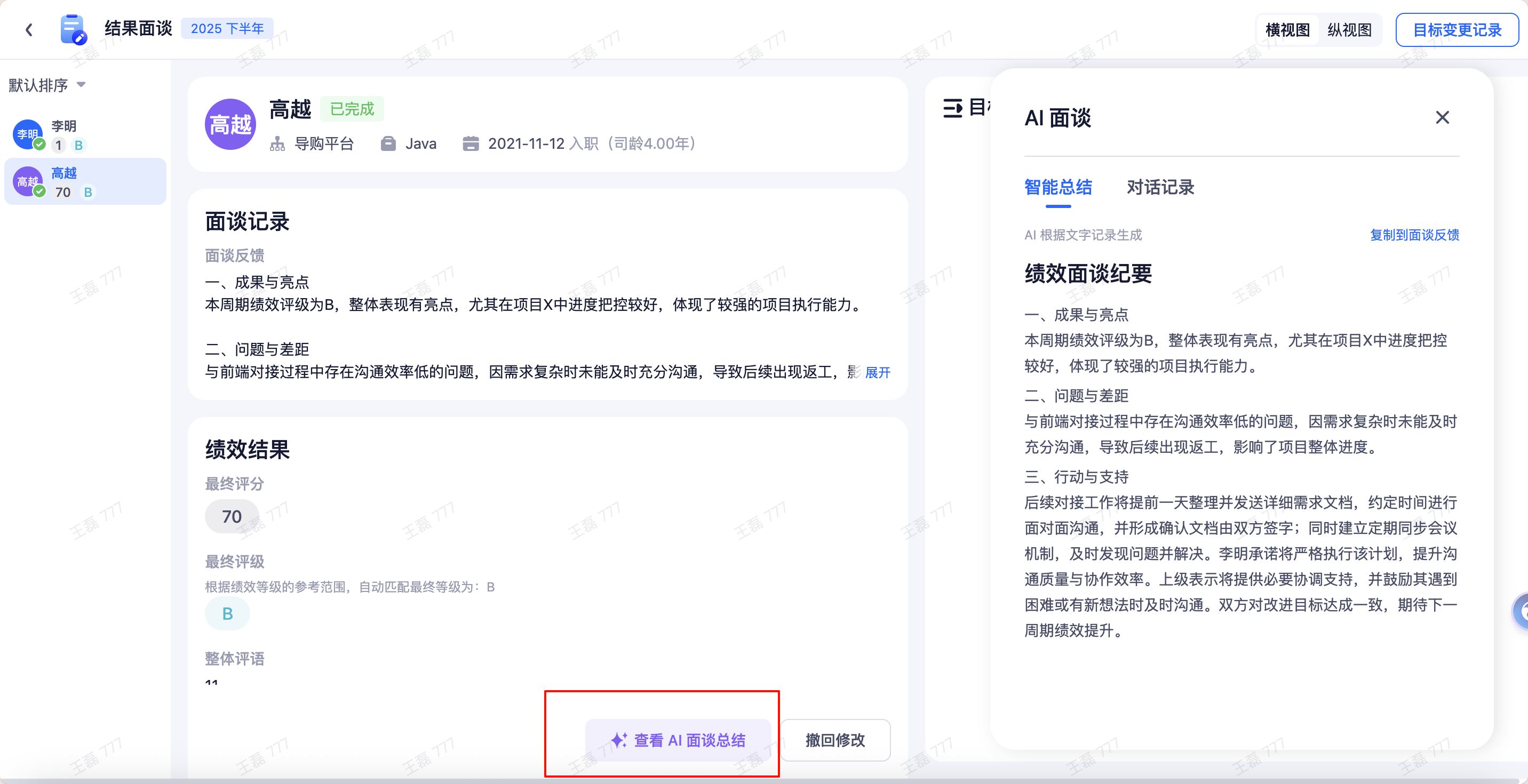Click the 撤回修改 button
This screenshot has width=1528, height=784.
click(x=835, y=740)
